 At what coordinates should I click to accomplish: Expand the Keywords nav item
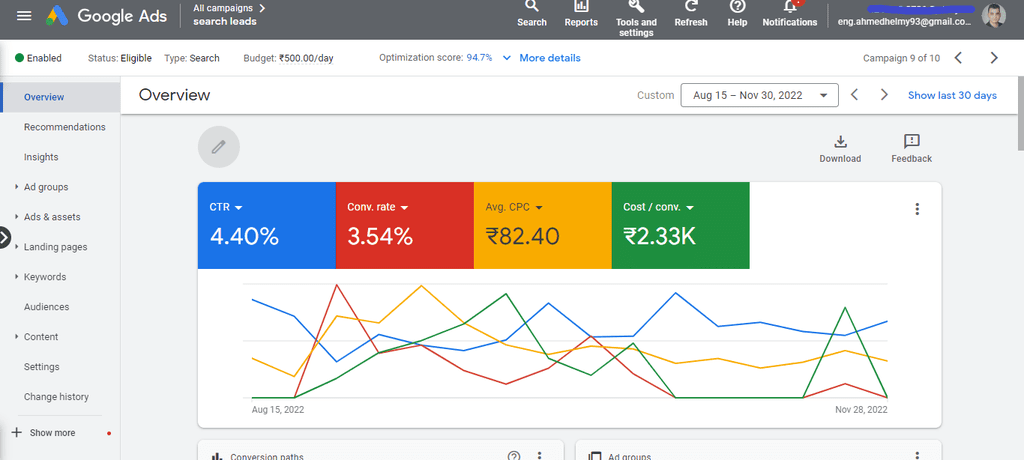click(x=16, y=277)
